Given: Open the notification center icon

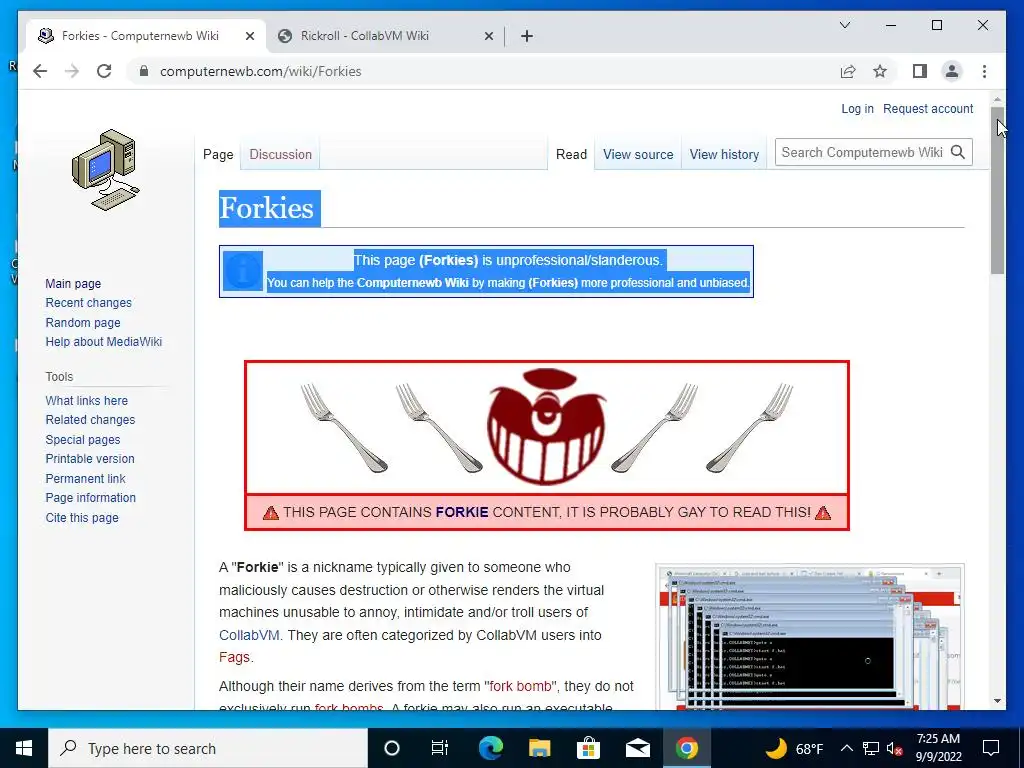Looking at the screenshot, I should pyautogui.click(x=991, y=748).
